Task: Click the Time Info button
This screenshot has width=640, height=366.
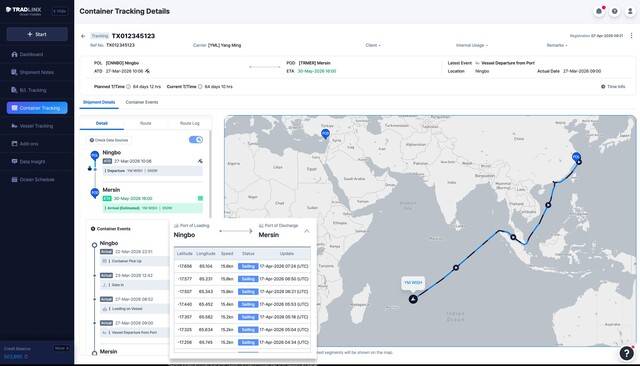Action: (x=613, y=87)
